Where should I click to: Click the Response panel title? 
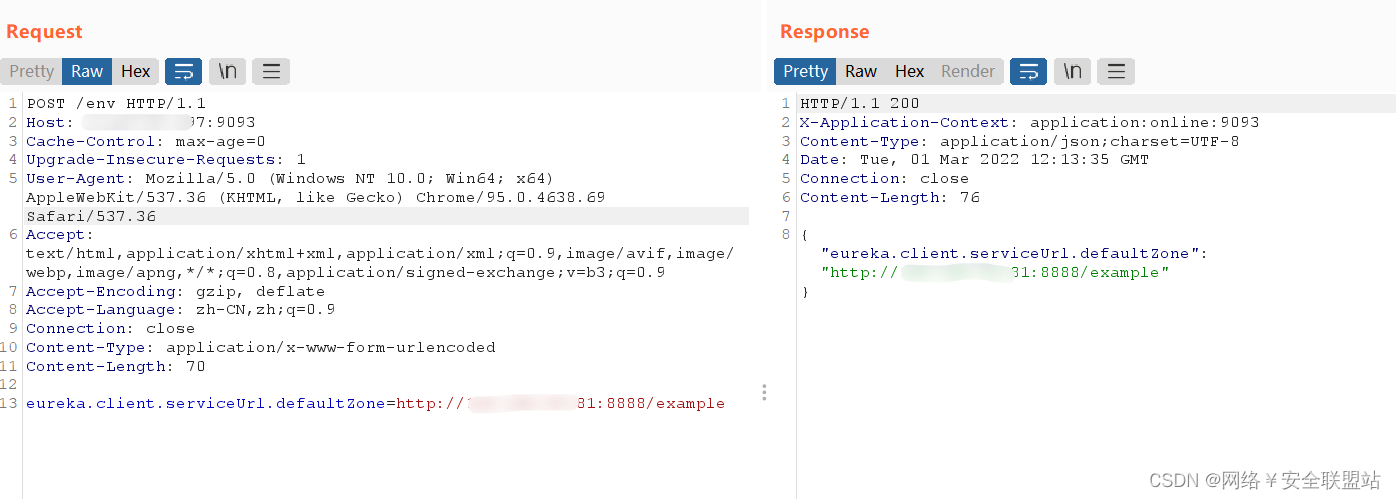coord(825,31)
